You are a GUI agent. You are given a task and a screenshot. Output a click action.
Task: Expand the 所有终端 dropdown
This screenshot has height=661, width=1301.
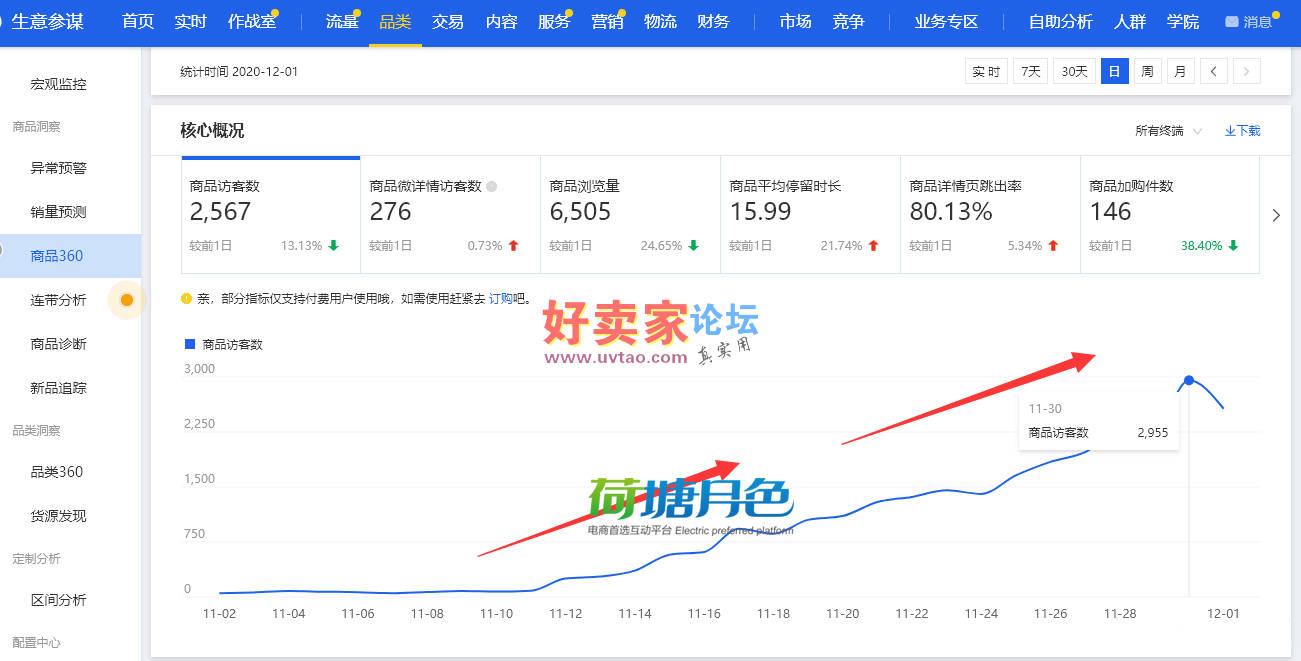[1168, 131]
